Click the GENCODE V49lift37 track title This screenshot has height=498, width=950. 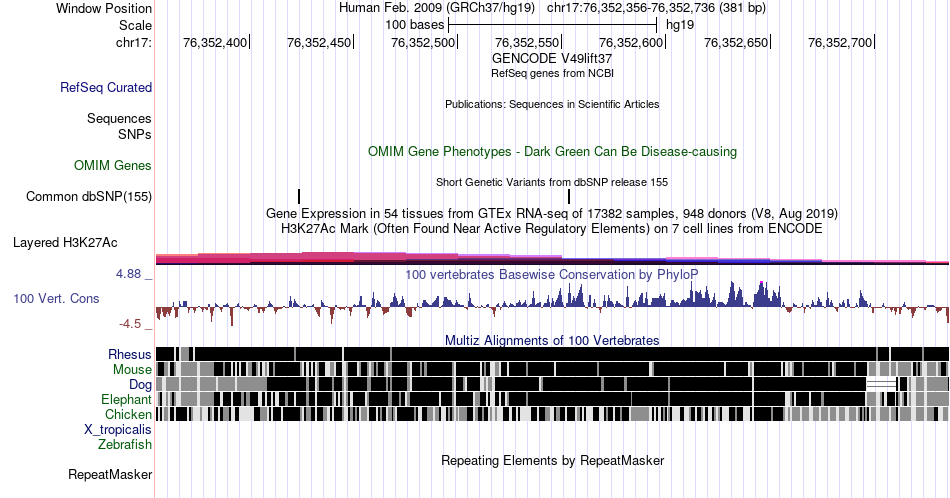tap(552, 58)
